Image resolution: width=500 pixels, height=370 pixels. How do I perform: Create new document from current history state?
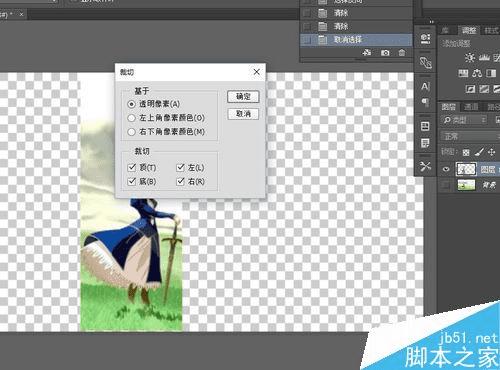pos(367,53)
